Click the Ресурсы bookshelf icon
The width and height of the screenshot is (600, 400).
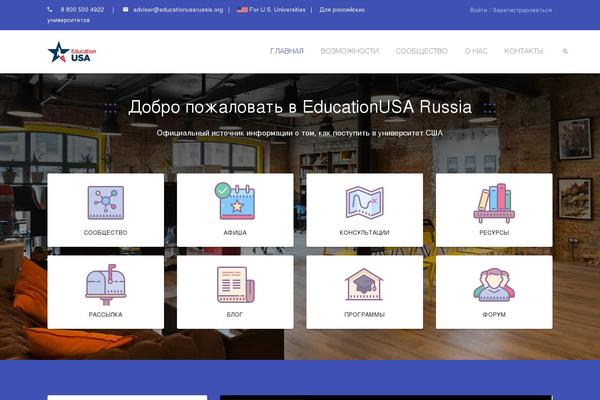[494, 203]
